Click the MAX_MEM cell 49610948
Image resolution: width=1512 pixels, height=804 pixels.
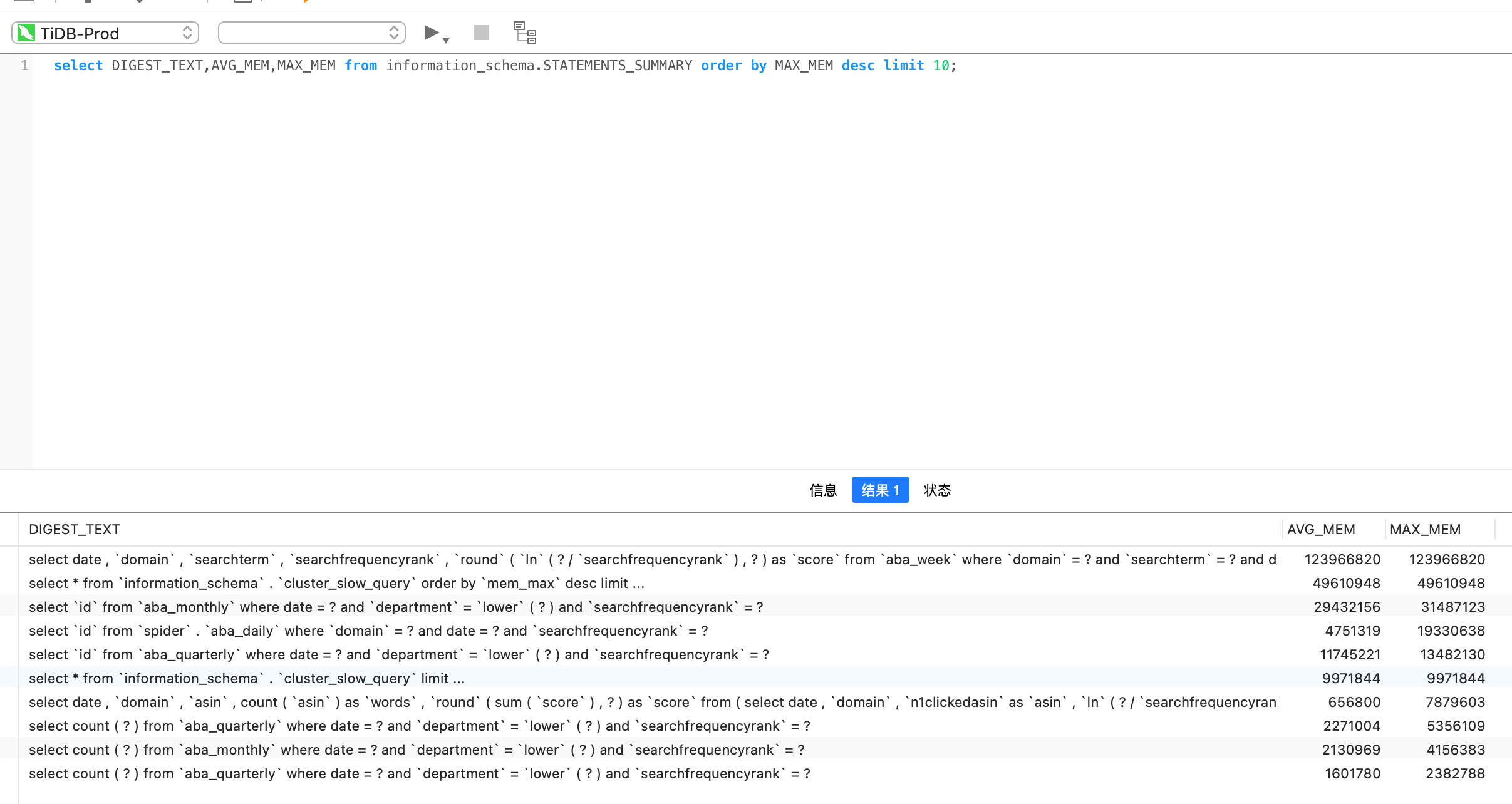click(x=1451, y=584)
